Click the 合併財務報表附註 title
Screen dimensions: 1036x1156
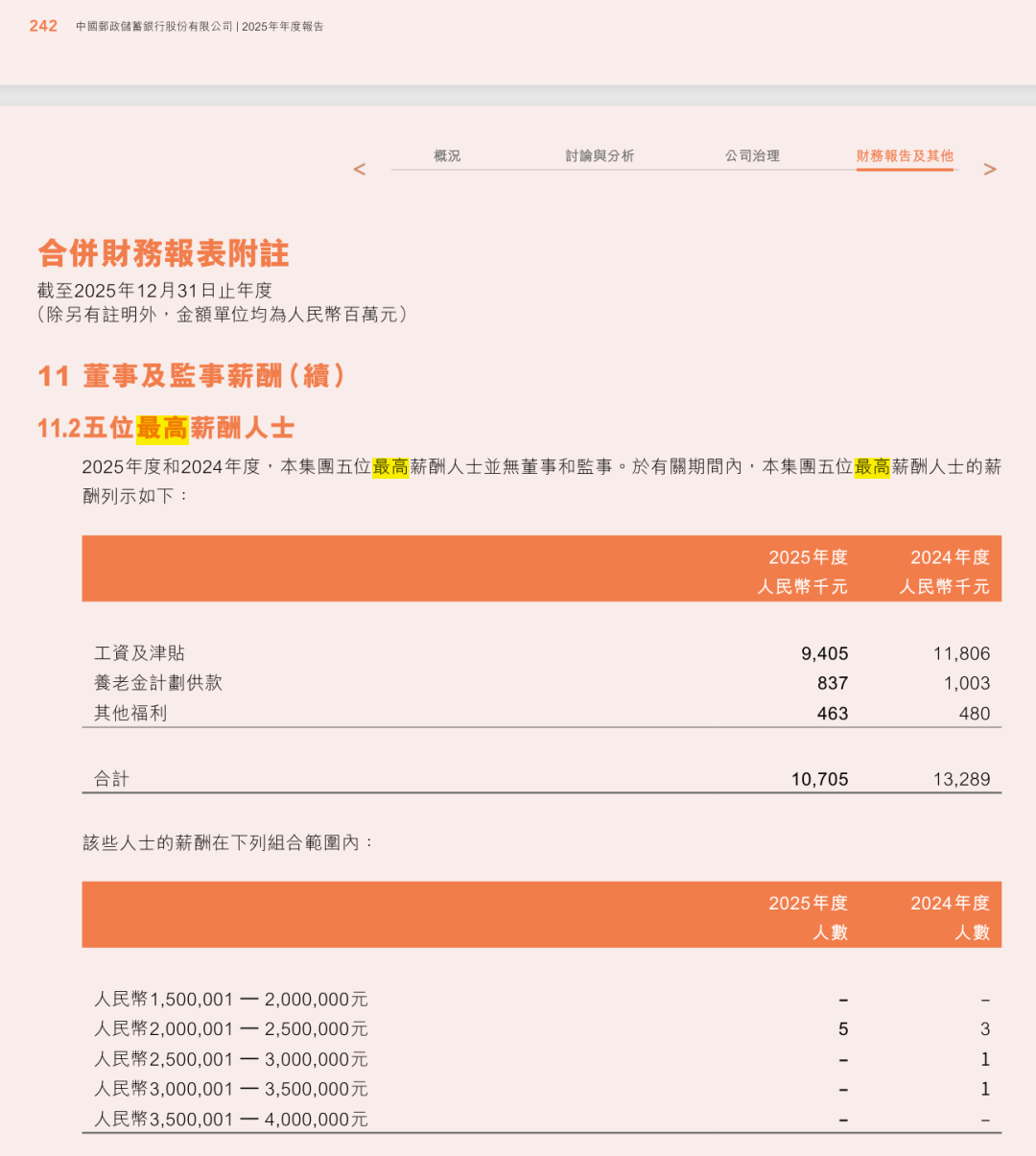click(x=163, y=253)
